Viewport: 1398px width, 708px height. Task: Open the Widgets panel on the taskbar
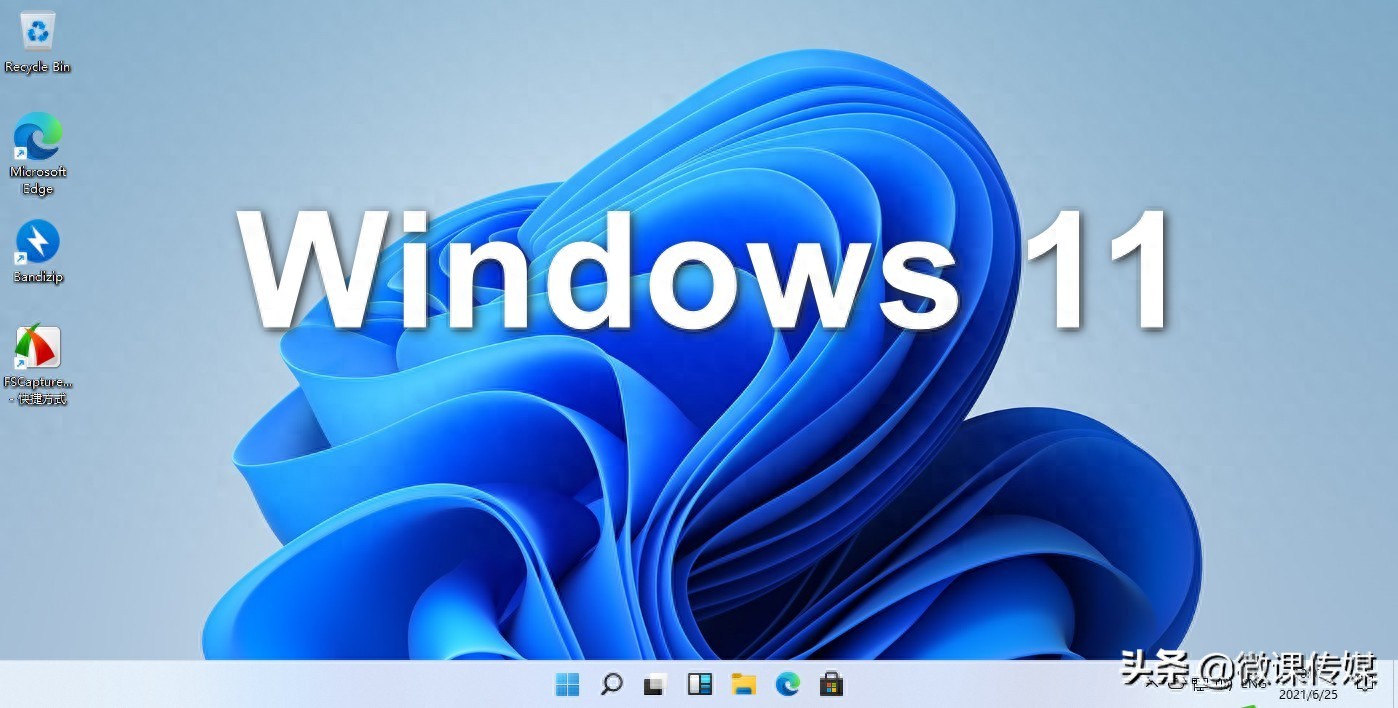699,685
